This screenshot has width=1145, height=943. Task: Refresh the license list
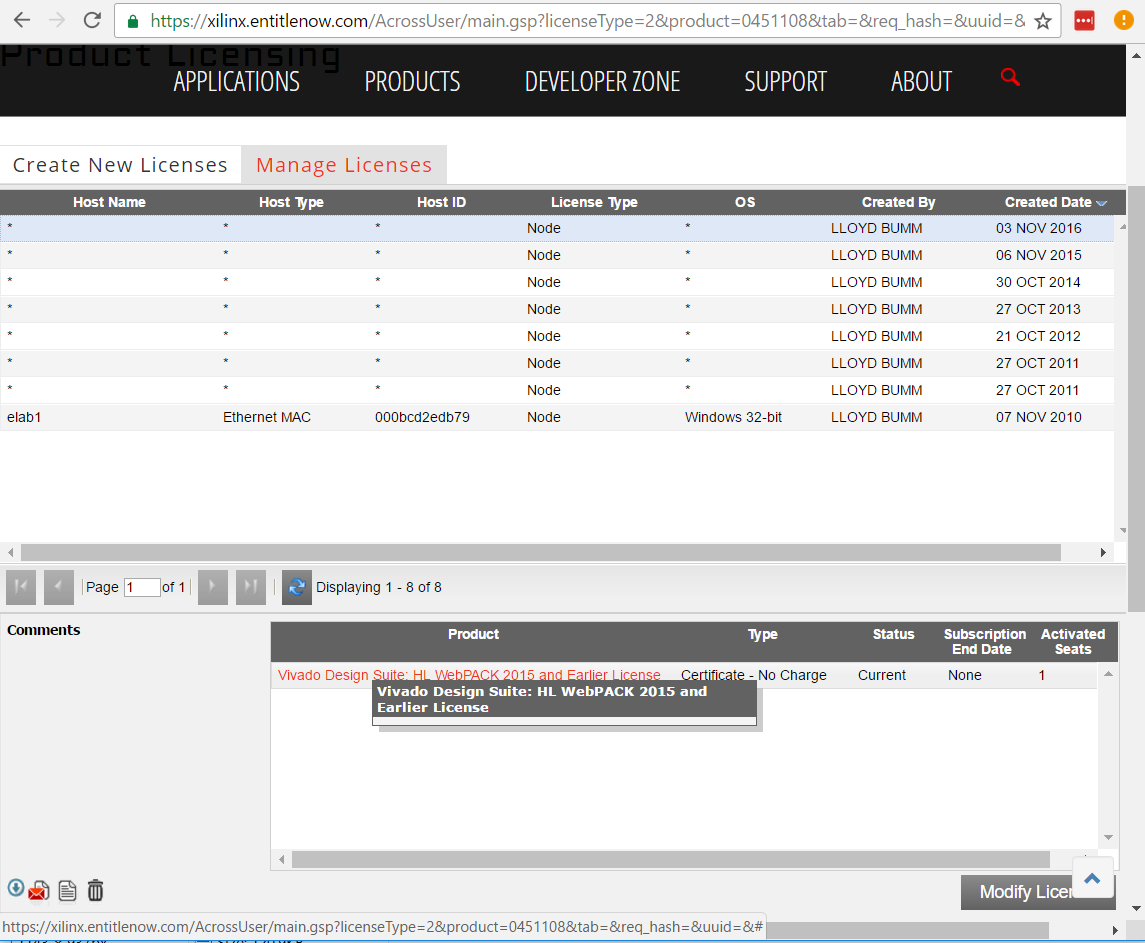tap(296, 587)
